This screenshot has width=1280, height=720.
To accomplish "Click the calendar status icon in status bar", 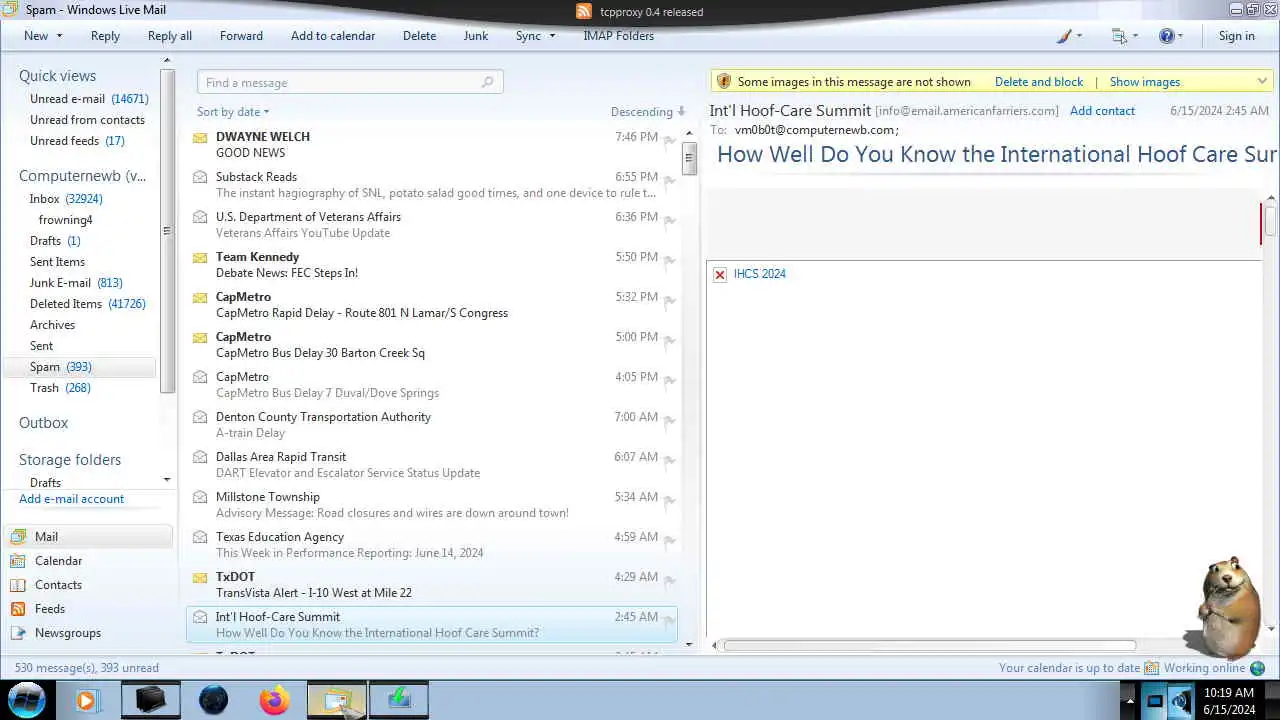I will click(1151, 668).
